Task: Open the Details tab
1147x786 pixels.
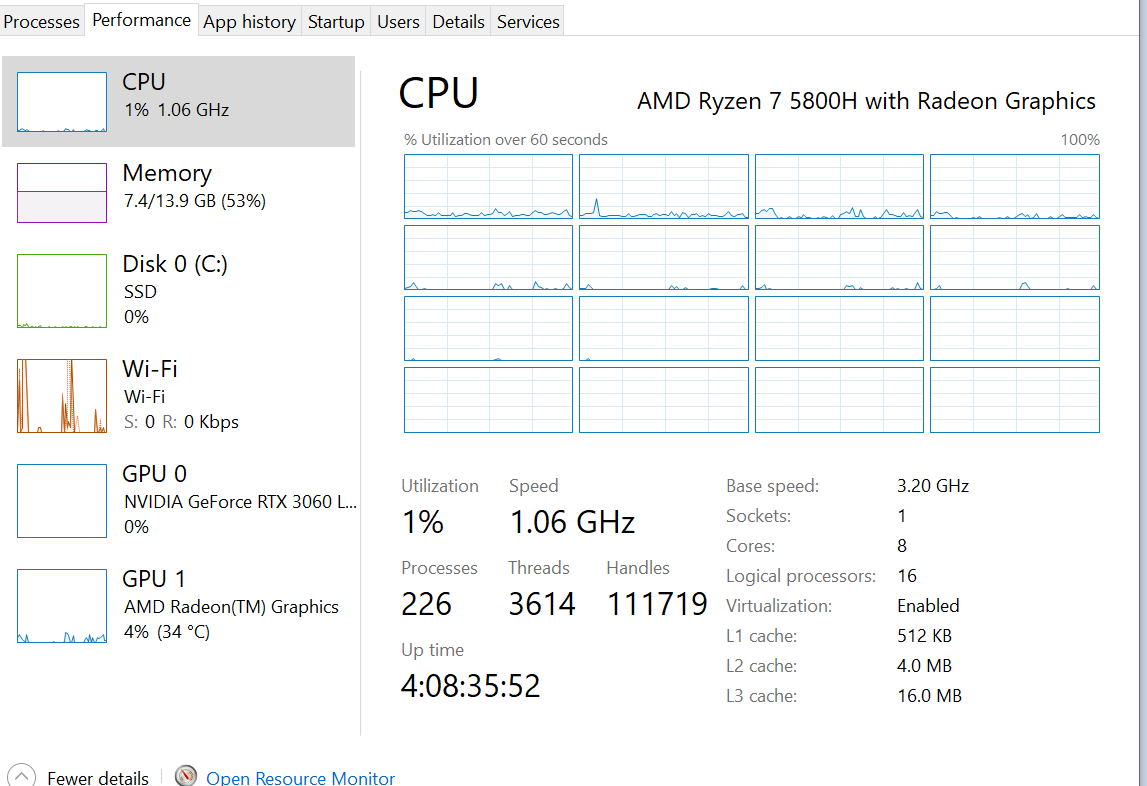Action: [459, 21]
